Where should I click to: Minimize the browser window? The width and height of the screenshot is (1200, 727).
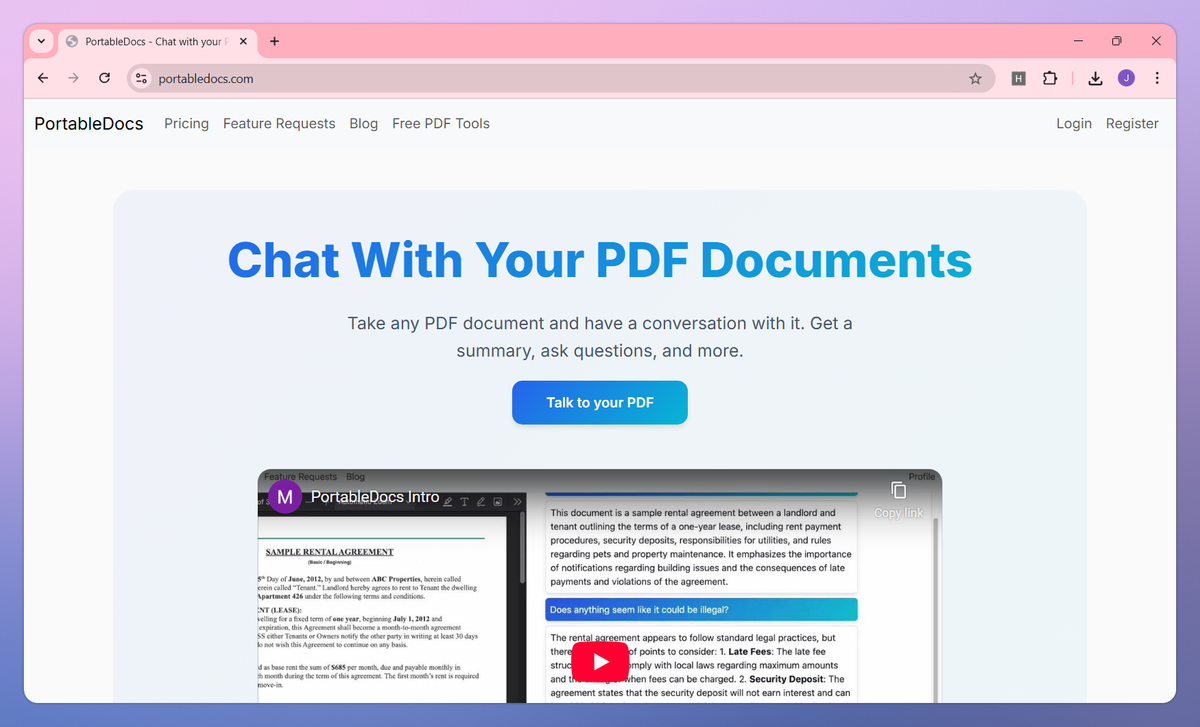1079,41
